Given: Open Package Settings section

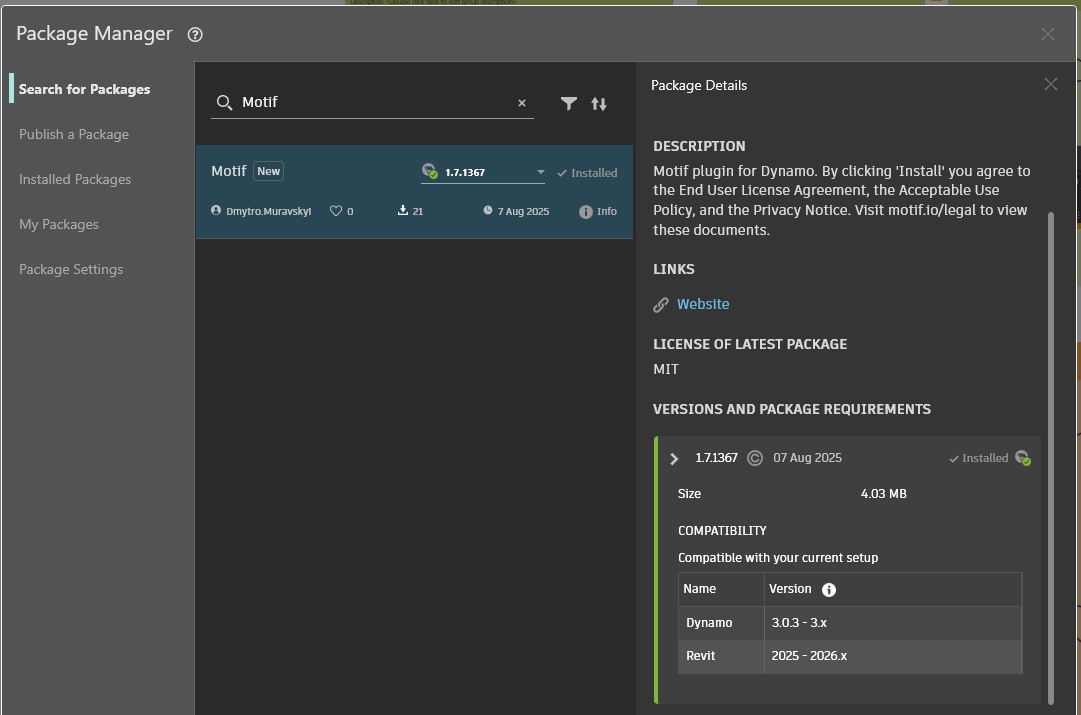Looking at the screenshot, I should point(71,270).
